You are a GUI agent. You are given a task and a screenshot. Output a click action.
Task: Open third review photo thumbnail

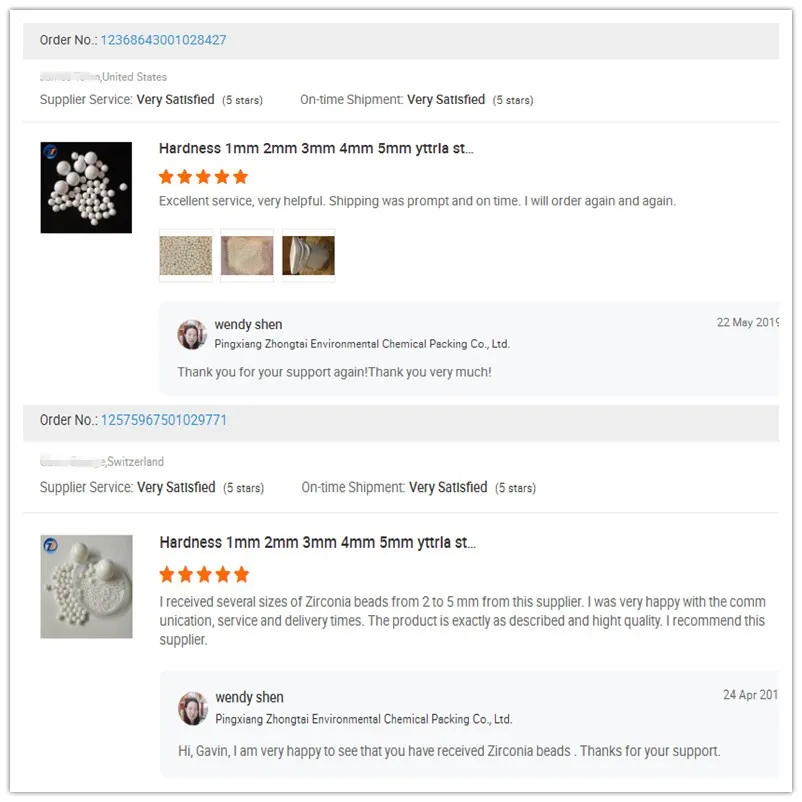308,255
